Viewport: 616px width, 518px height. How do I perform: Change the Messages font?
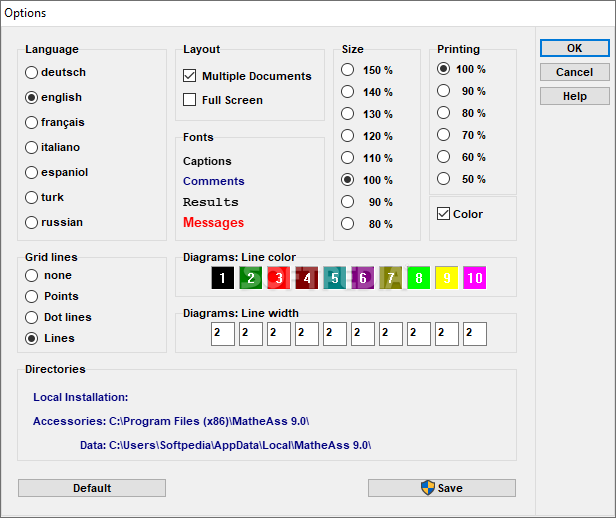click(x=213, y=222)
